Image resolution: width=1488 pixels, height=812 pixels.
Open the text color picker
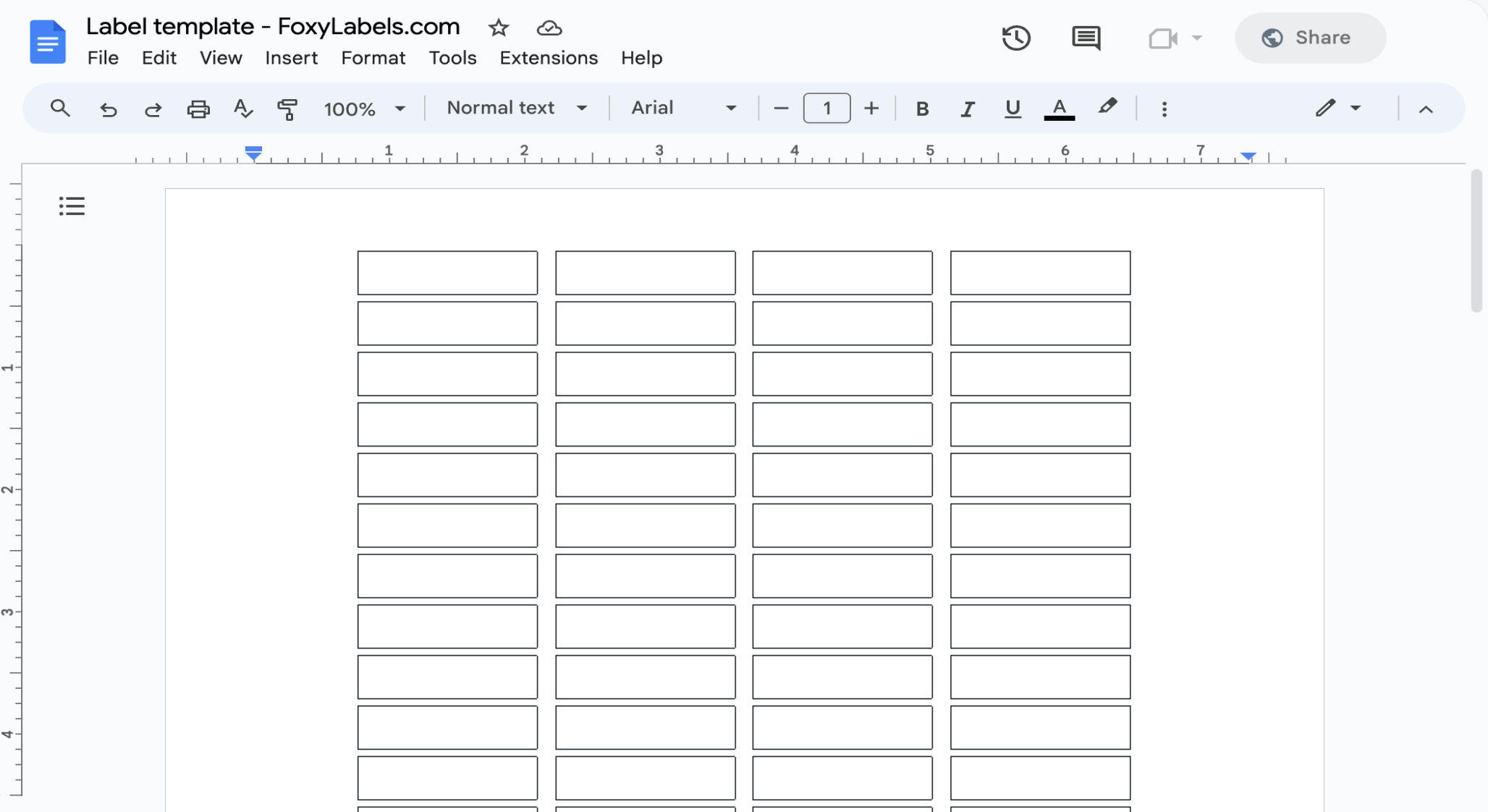coord(1058,109)
